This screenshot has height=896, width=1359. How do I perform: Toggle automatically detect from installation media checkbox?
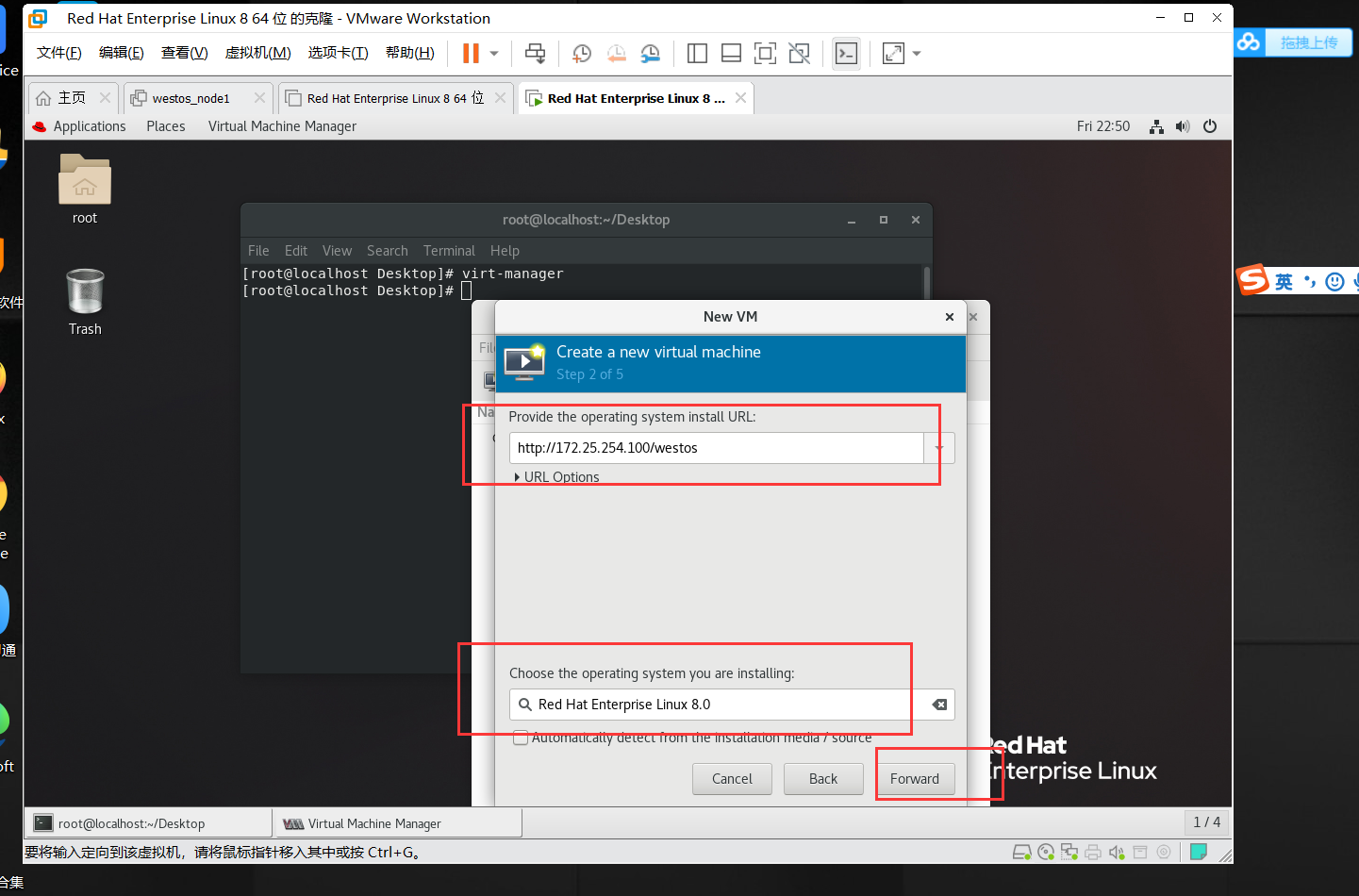pos(521,738)
